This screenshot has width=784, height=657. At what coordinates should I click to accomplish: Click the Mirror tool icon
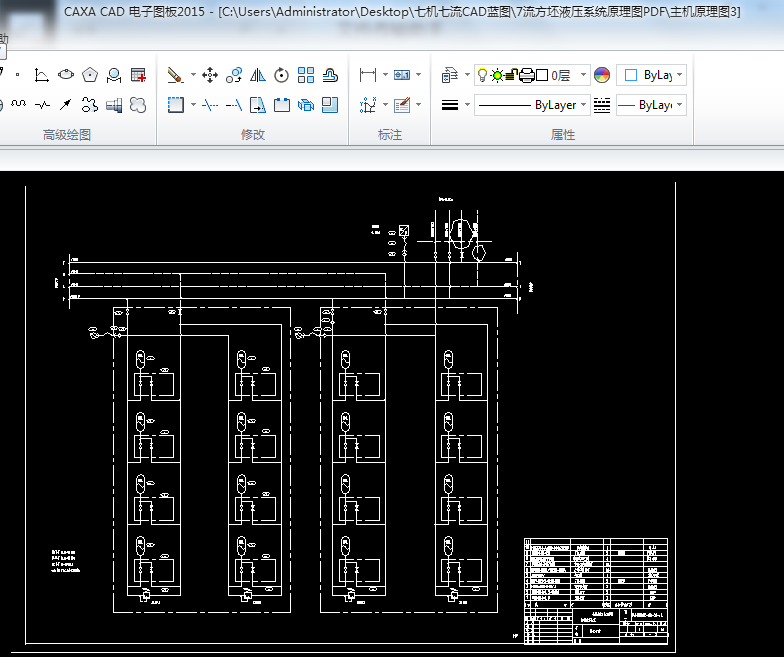[258, 75]
